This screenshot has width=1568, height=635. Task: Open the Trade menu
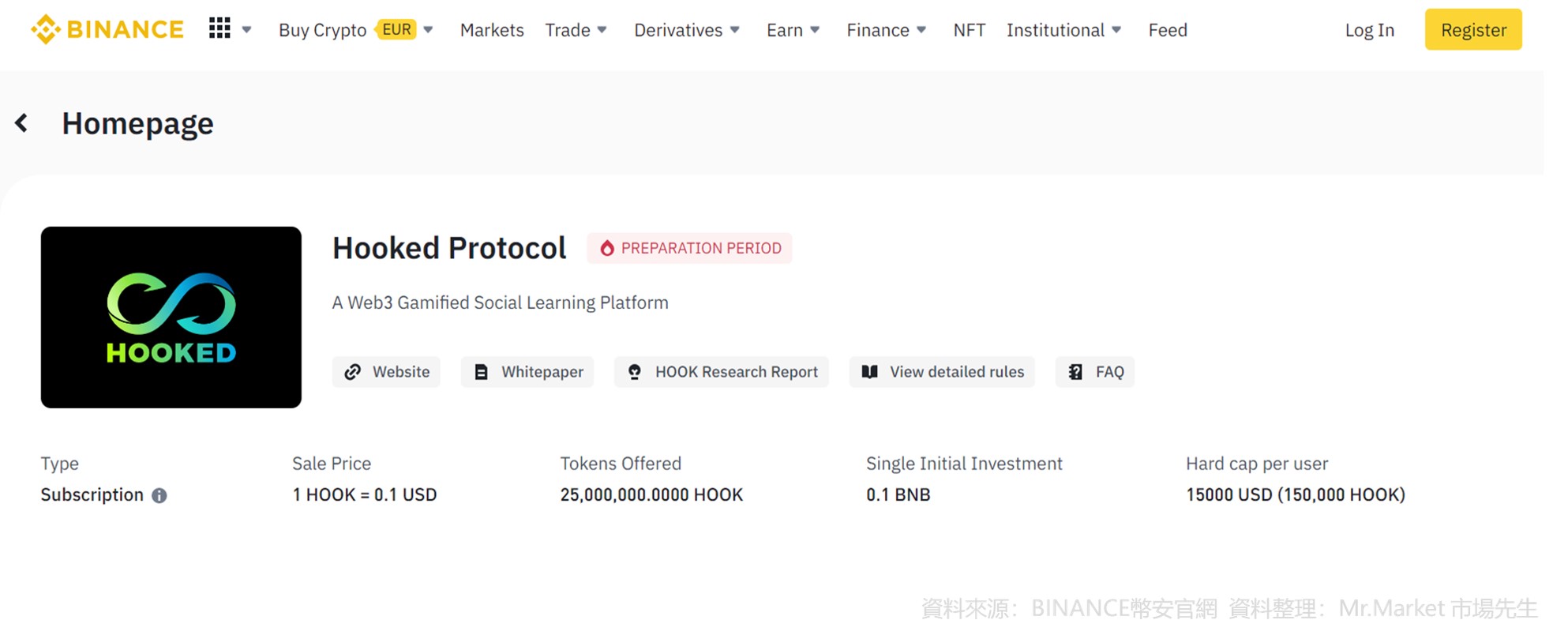click(568, 30)
